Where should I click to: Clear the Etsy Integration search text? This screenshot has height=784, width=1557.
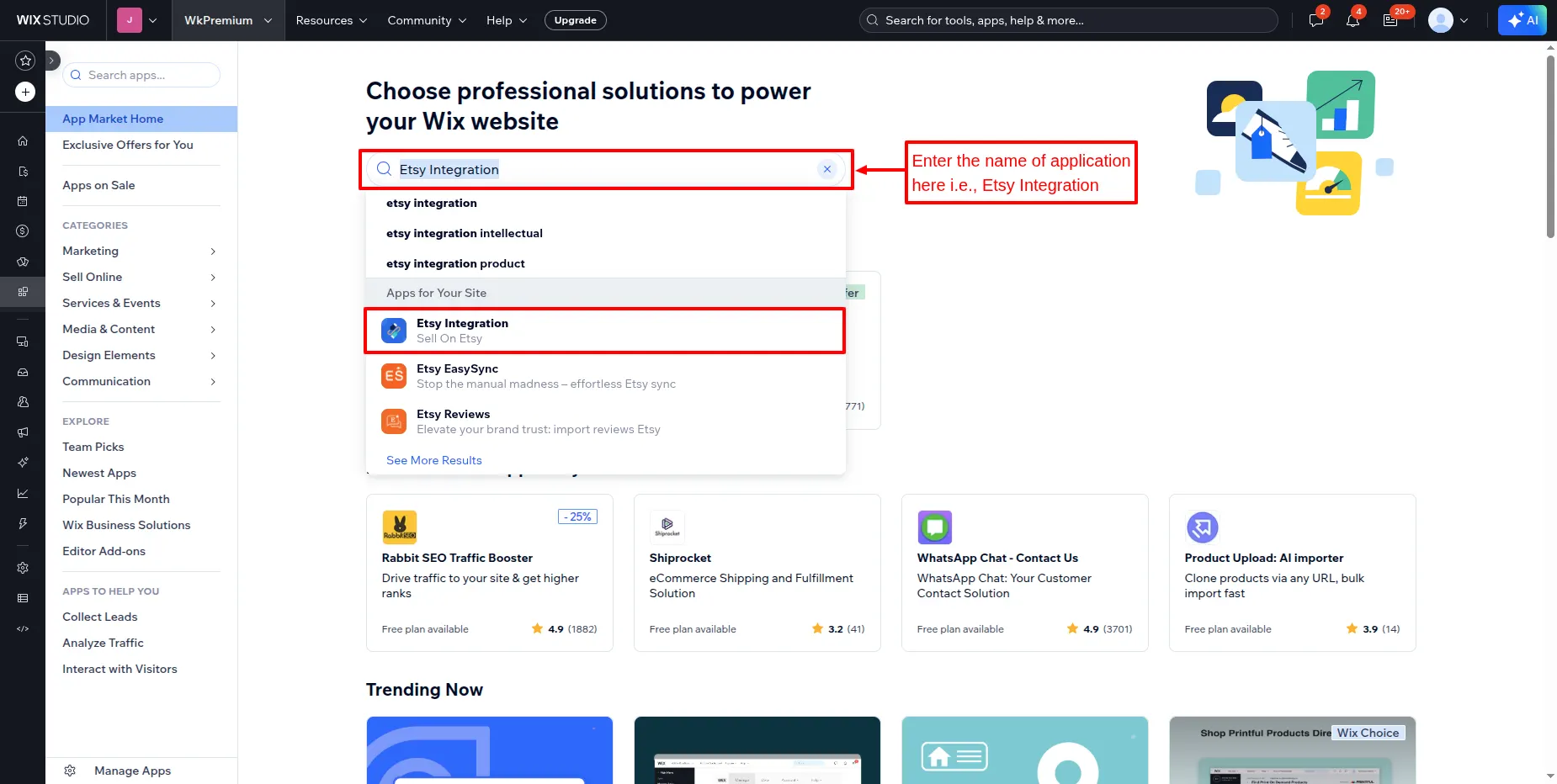827,169
